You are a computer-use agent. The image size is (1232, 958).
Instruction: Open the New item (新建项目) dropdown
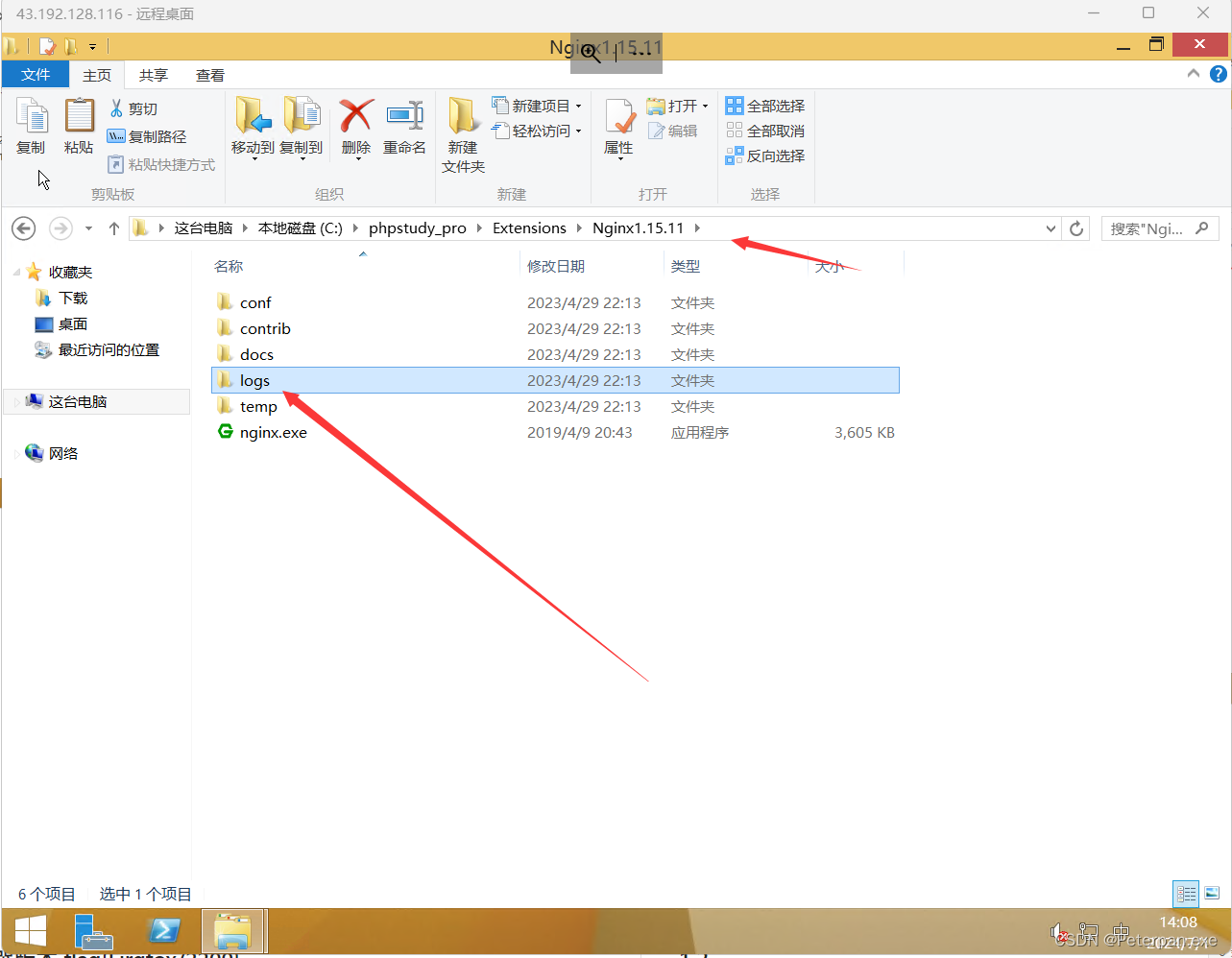(x=537, y=106)
